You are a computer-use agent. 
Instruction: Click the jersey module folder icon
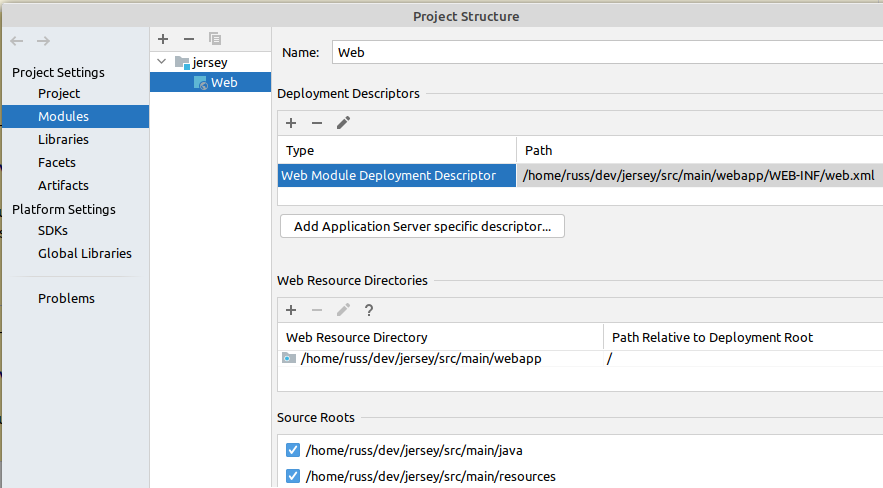coord(182,62)
